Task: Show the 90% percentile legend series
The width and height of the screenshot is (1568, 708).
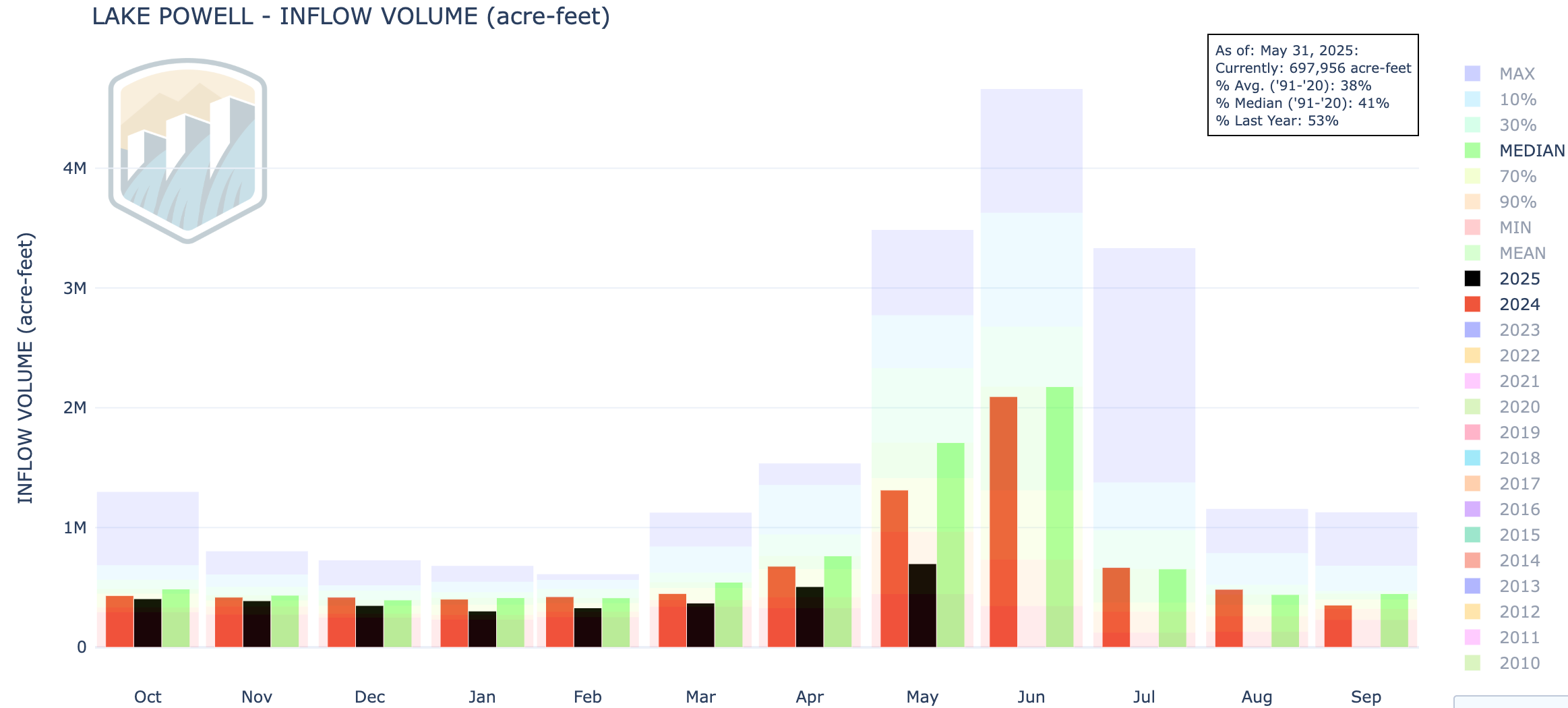Action: click(x=1517, y=202)
